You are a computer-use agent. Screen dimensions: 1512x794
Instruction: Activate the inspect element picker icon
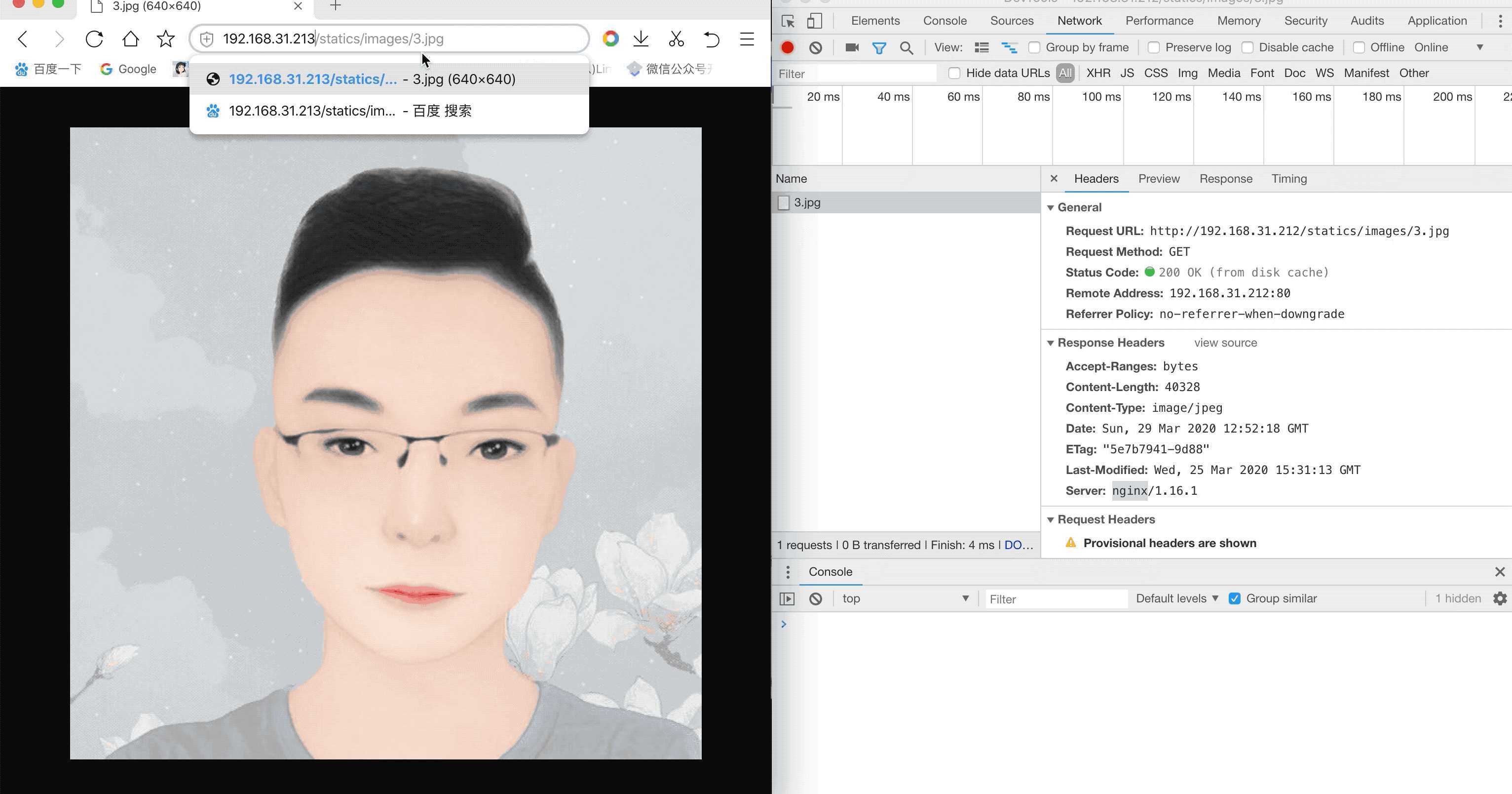[x=788, y=21]
